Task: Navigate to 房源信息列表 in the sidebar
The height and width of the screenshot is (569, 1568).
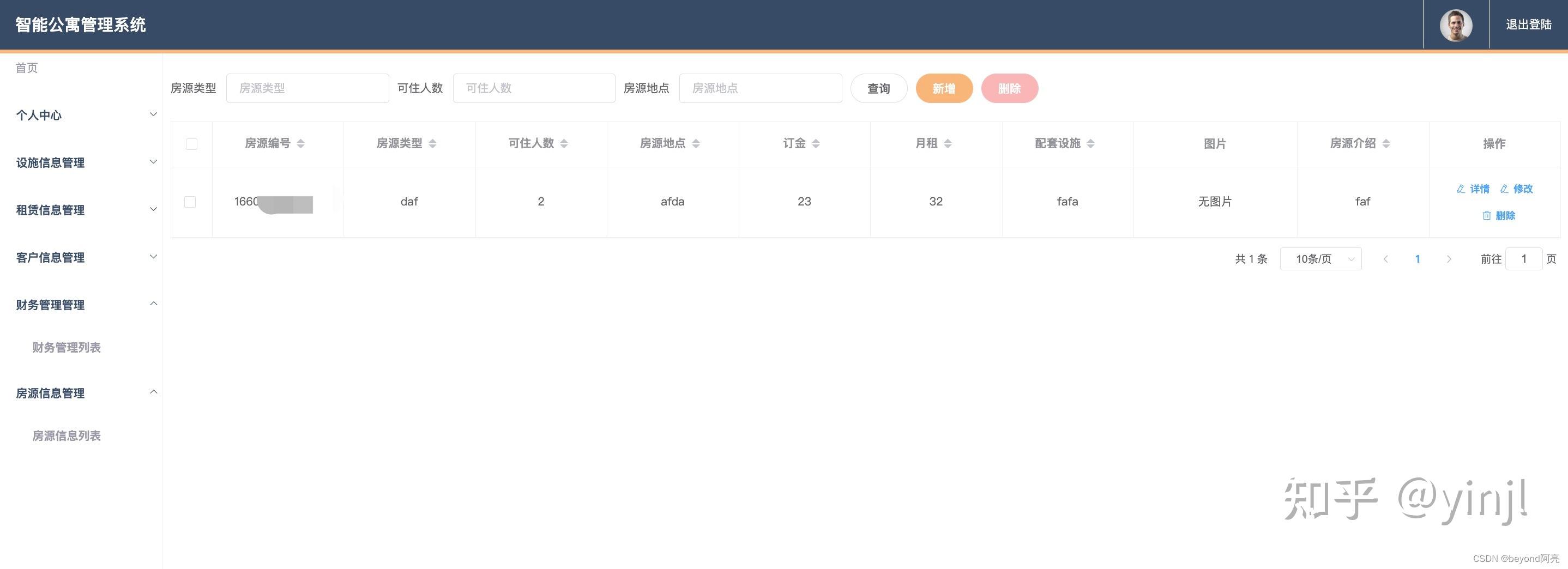Action: tap(67, 435)
